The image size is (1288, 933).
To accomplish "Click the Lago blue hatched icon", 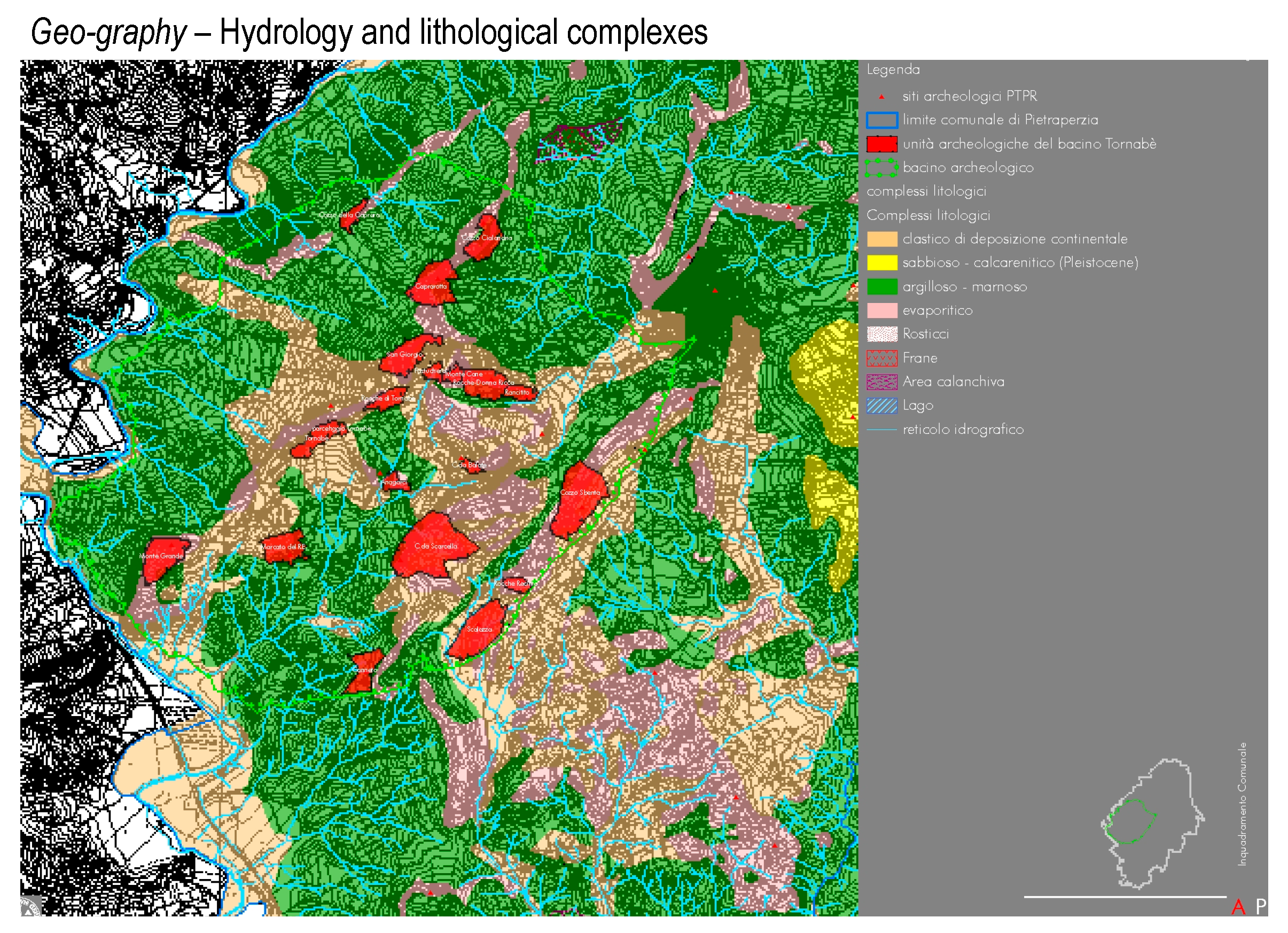I will tap(881, 406).
